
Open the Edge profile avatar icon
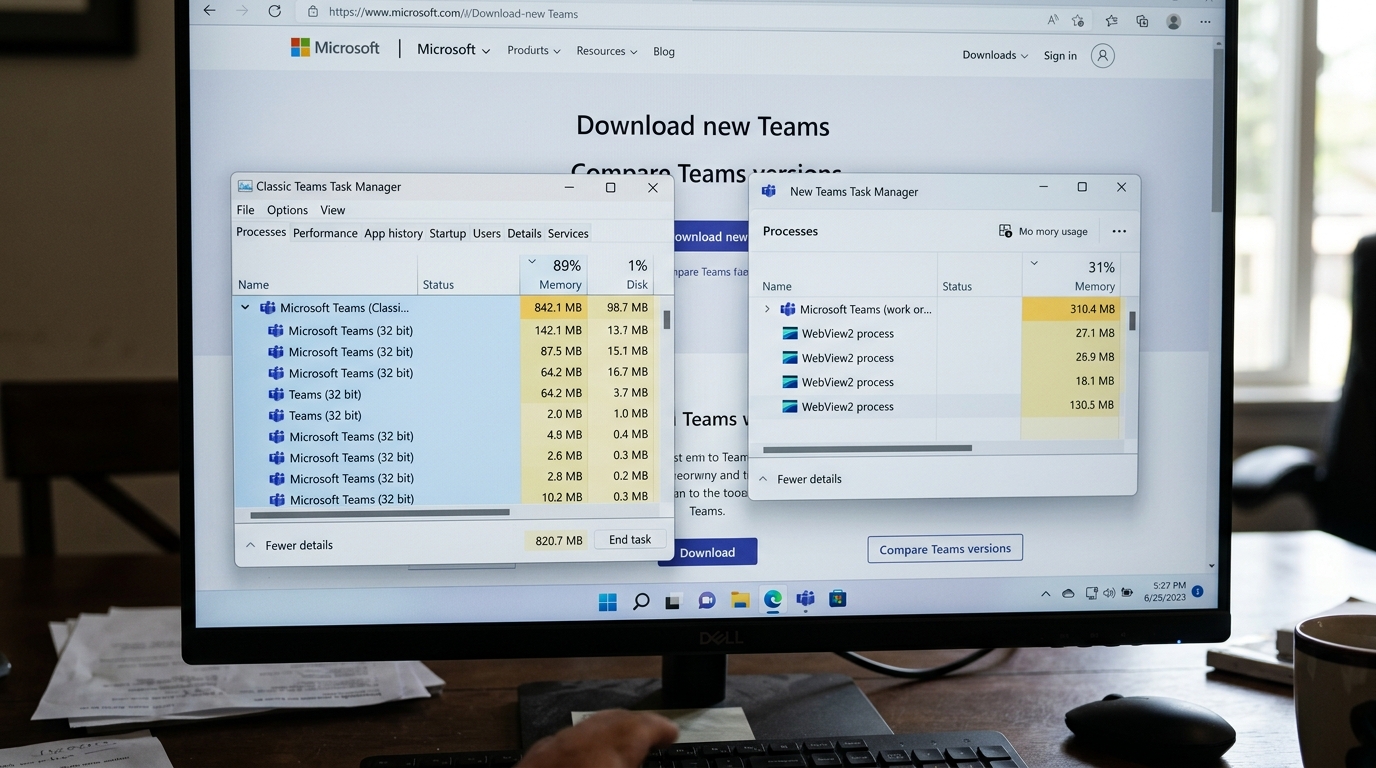[1174, 21]
